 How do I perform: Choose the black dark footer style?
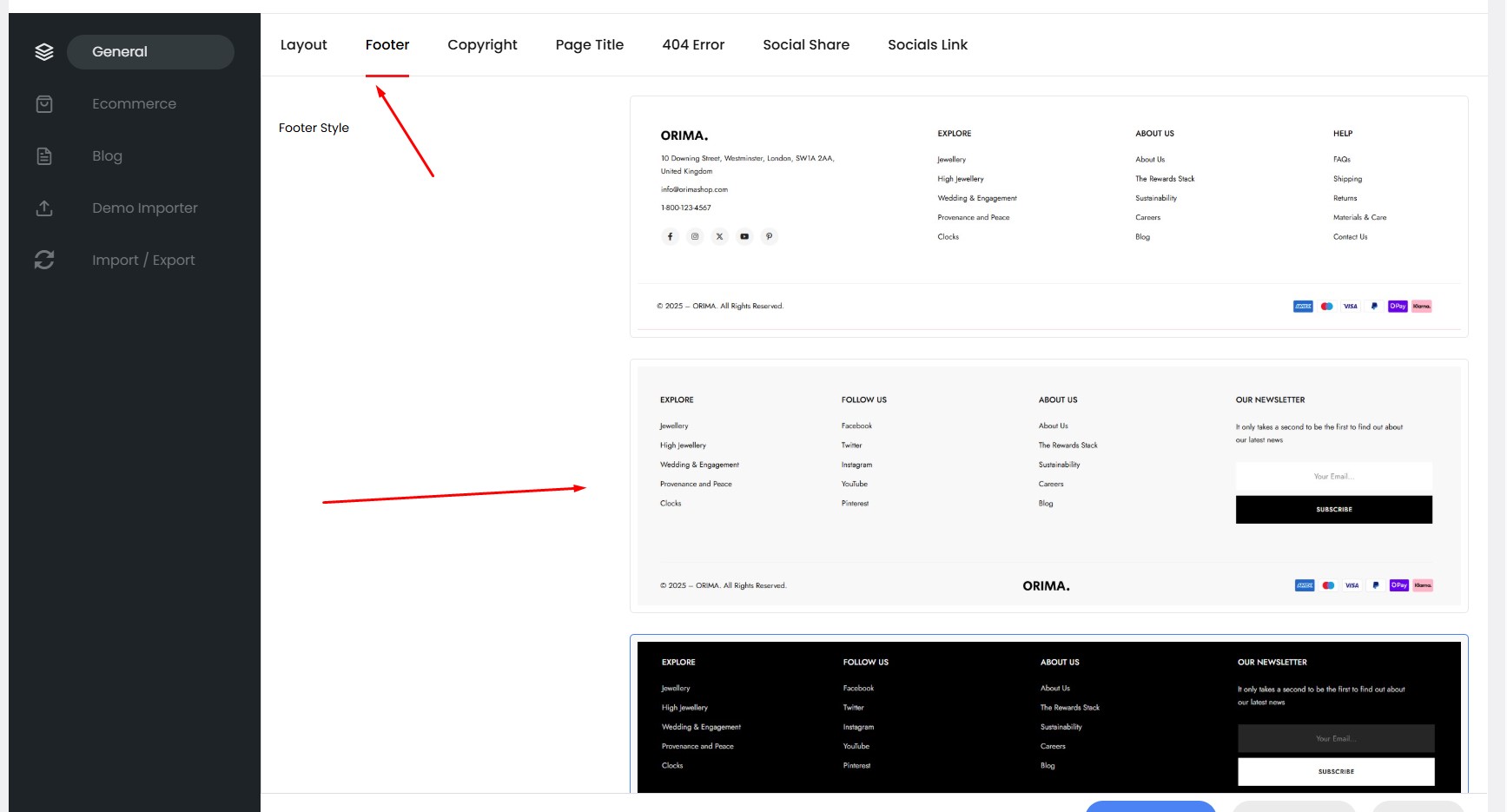coord(1048,716)
